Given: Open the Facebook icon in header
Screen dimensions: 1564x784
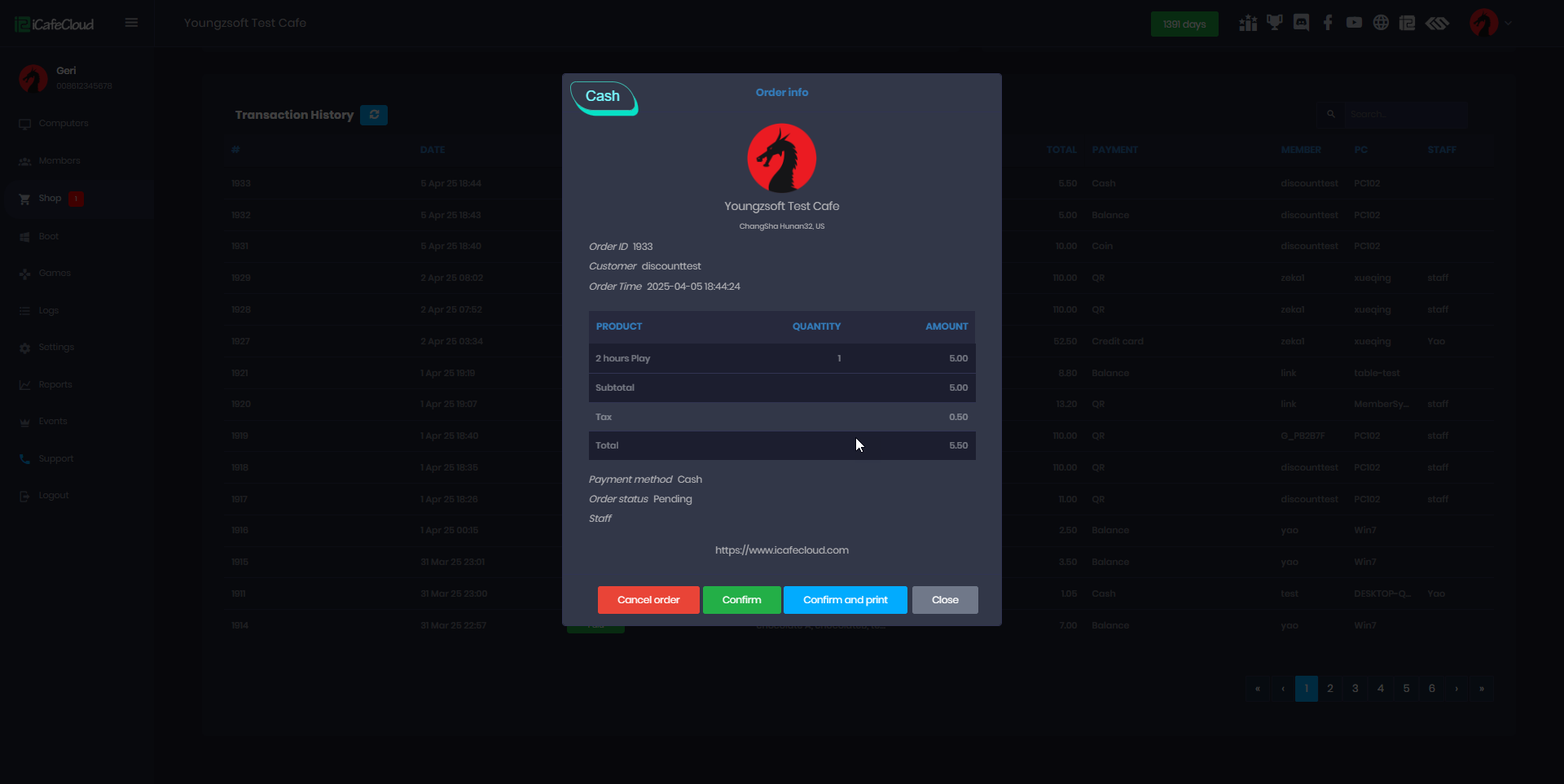Looking at the screenshot, I should 1328,23.
